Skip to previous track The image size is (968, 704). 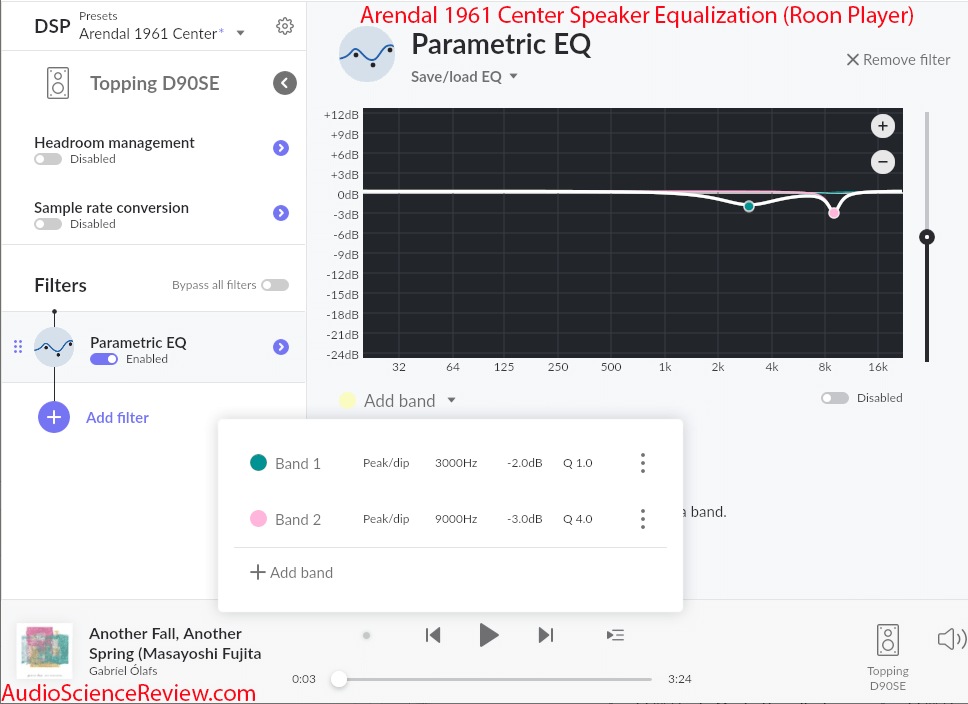[433, 635]
